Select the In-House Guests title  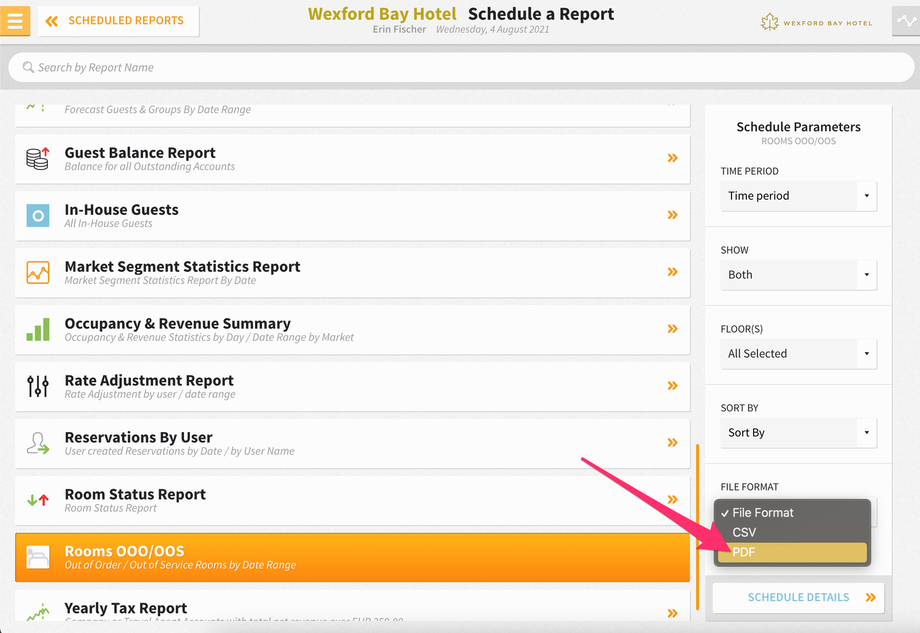click(121, 209)
